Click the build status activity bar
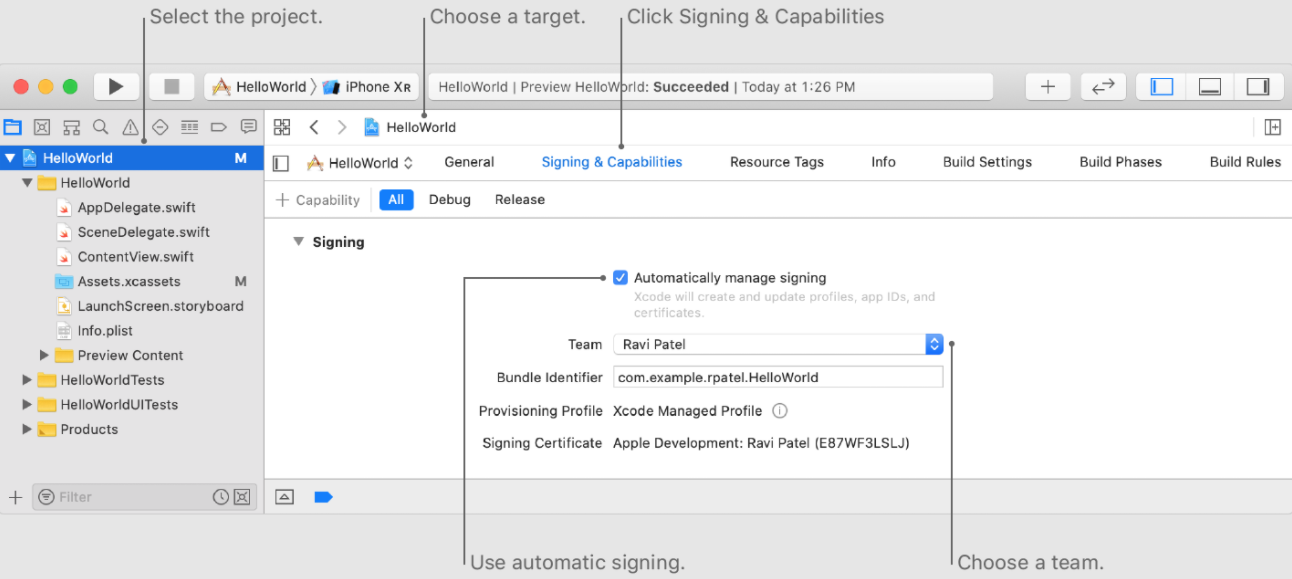 (711, 87)
